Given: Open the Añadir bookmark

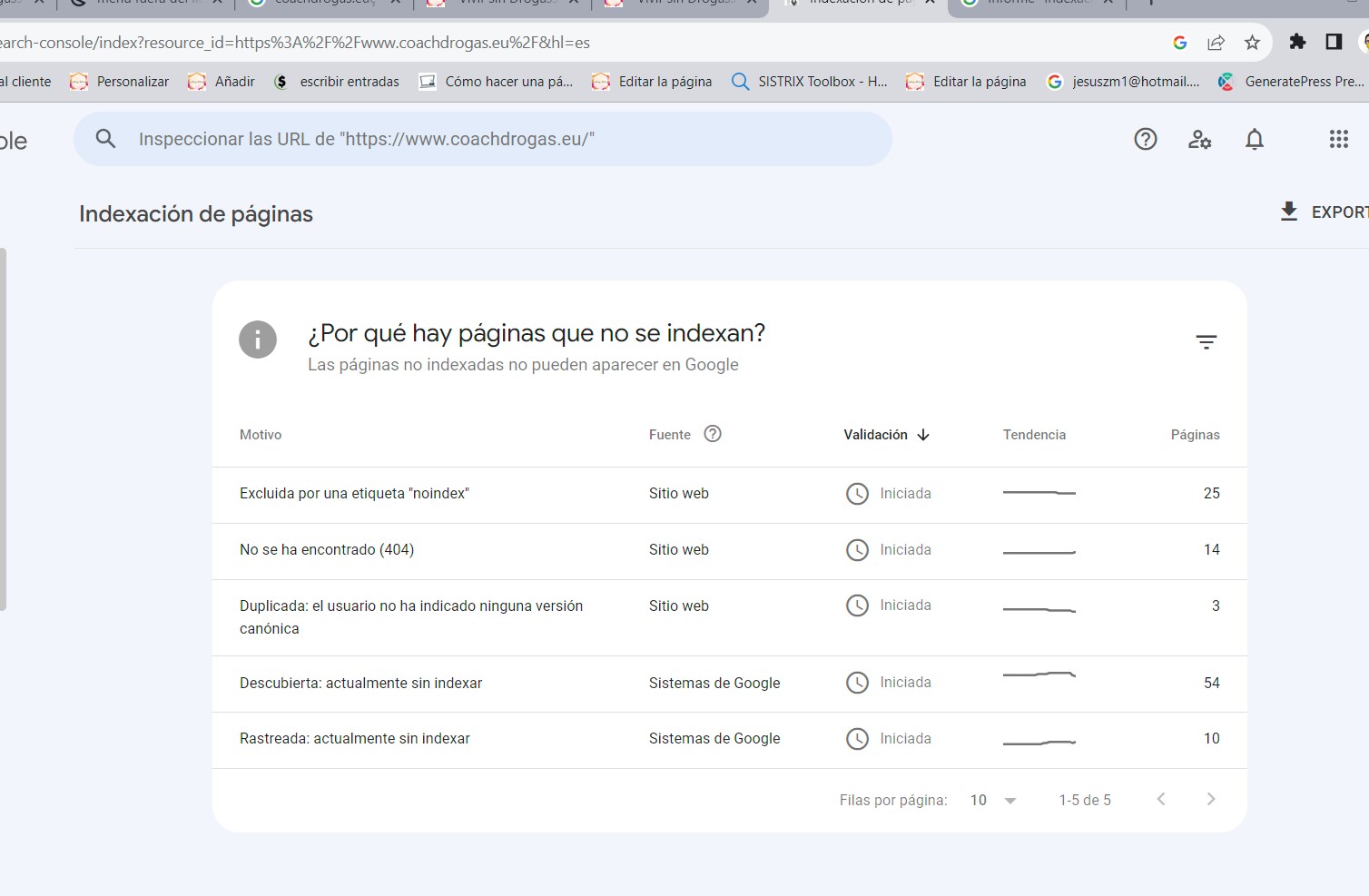Looking at the screenshot, I should click(x=221, y=82).
